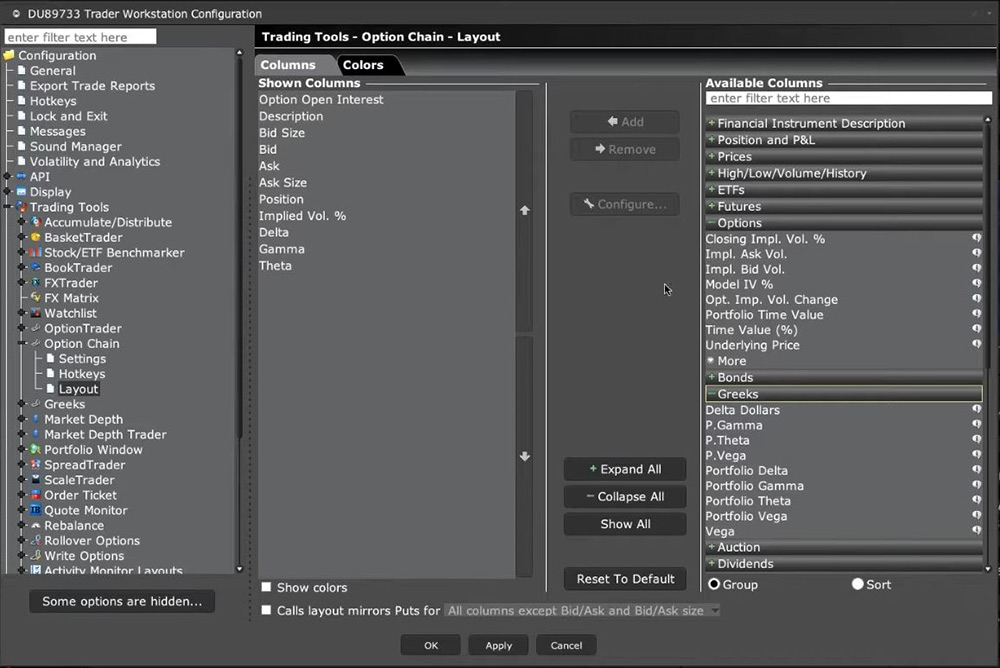This screenshot has width=1000, height=668.
Task: Open General configuration page
Action: click(x=52, y=71)
